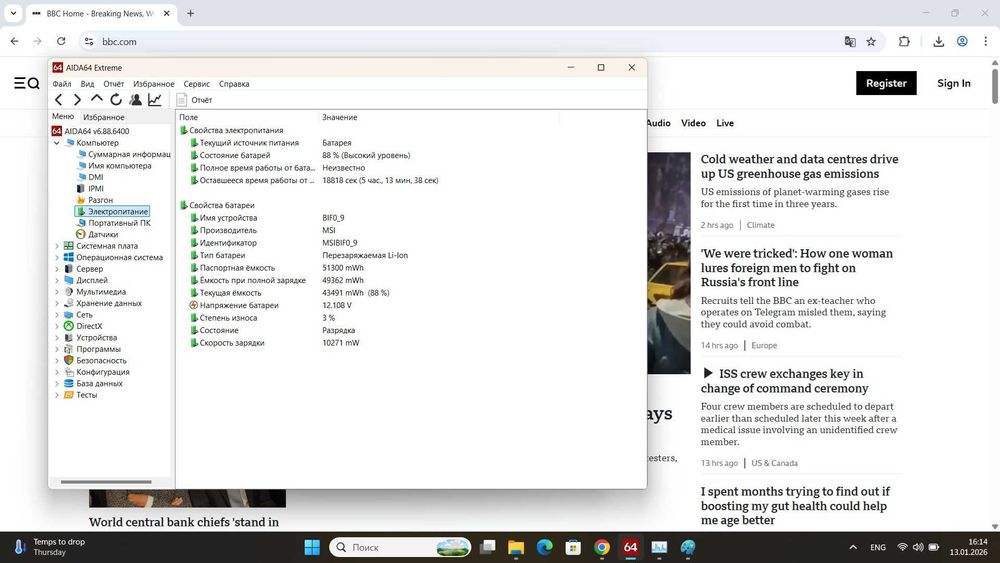This screenshot has width=1000, height=563.
Task: Click the AIDA64 Refresh toolbar icon
Action: (x=116, y=99)
